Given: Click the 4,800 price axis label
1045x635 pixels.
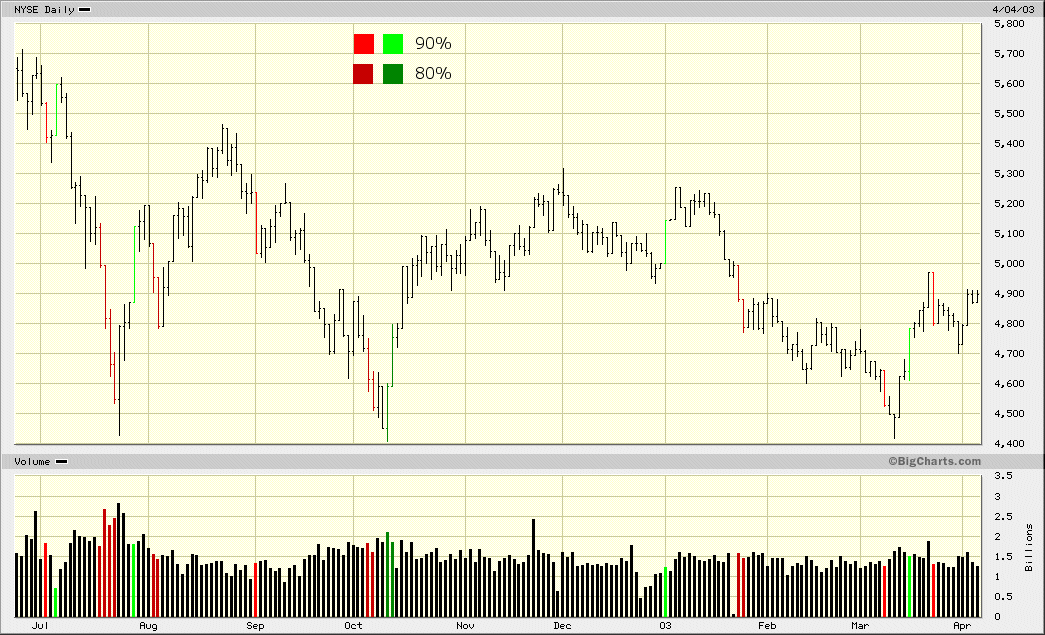Looking at the screenshot, I should pos(1009,324).
